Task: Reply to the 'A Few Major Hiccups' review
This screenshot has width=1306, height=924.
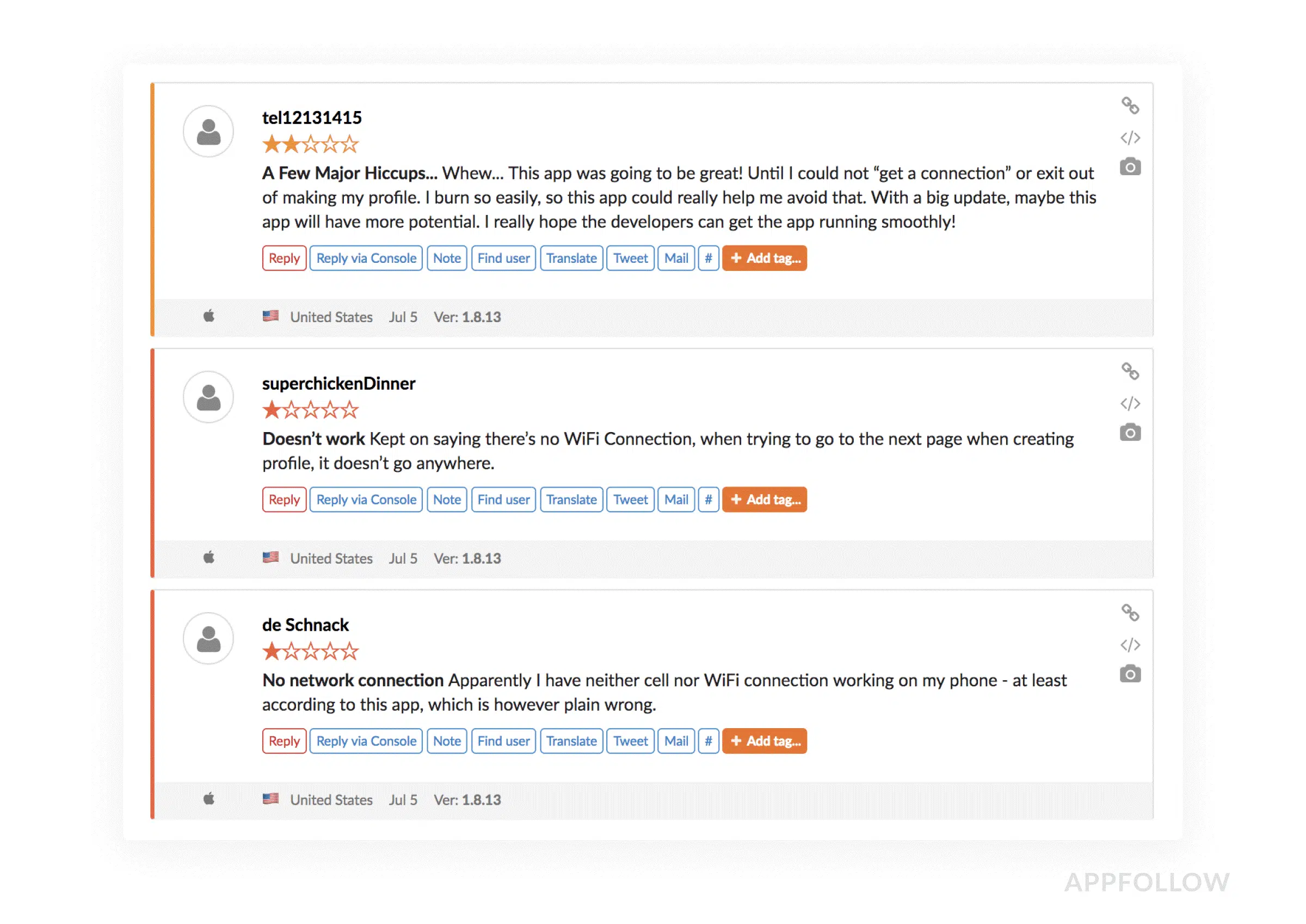Action: 284,258
